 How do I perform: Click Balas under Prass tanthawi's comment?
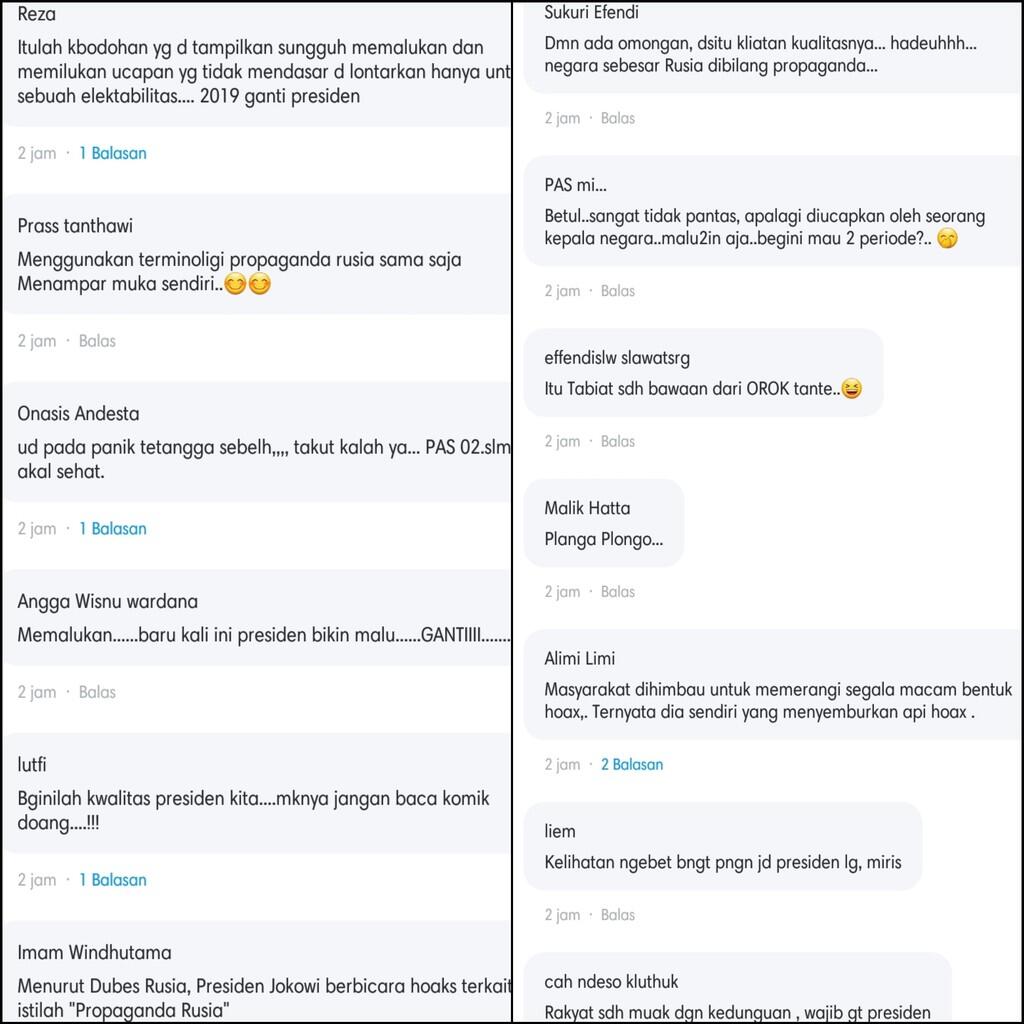[x=97, y=341]
